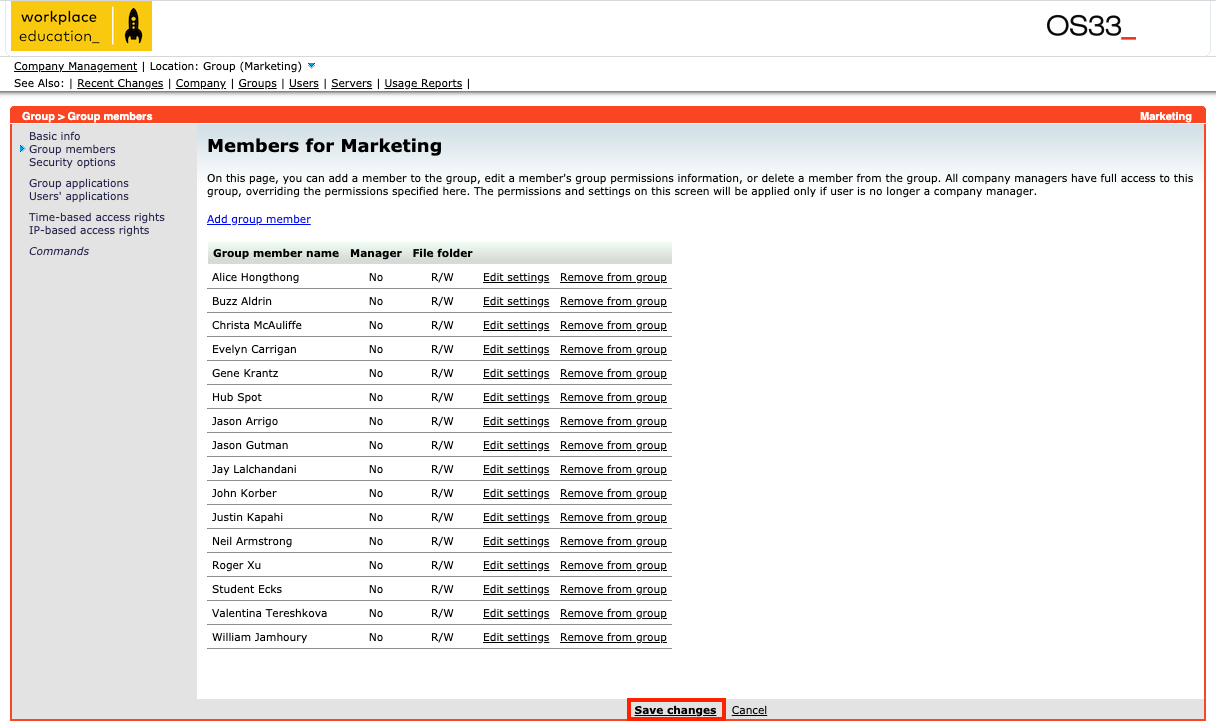Click the name Valentina Tereshkova
This screenshot has width=1216, height=726.
269,613
